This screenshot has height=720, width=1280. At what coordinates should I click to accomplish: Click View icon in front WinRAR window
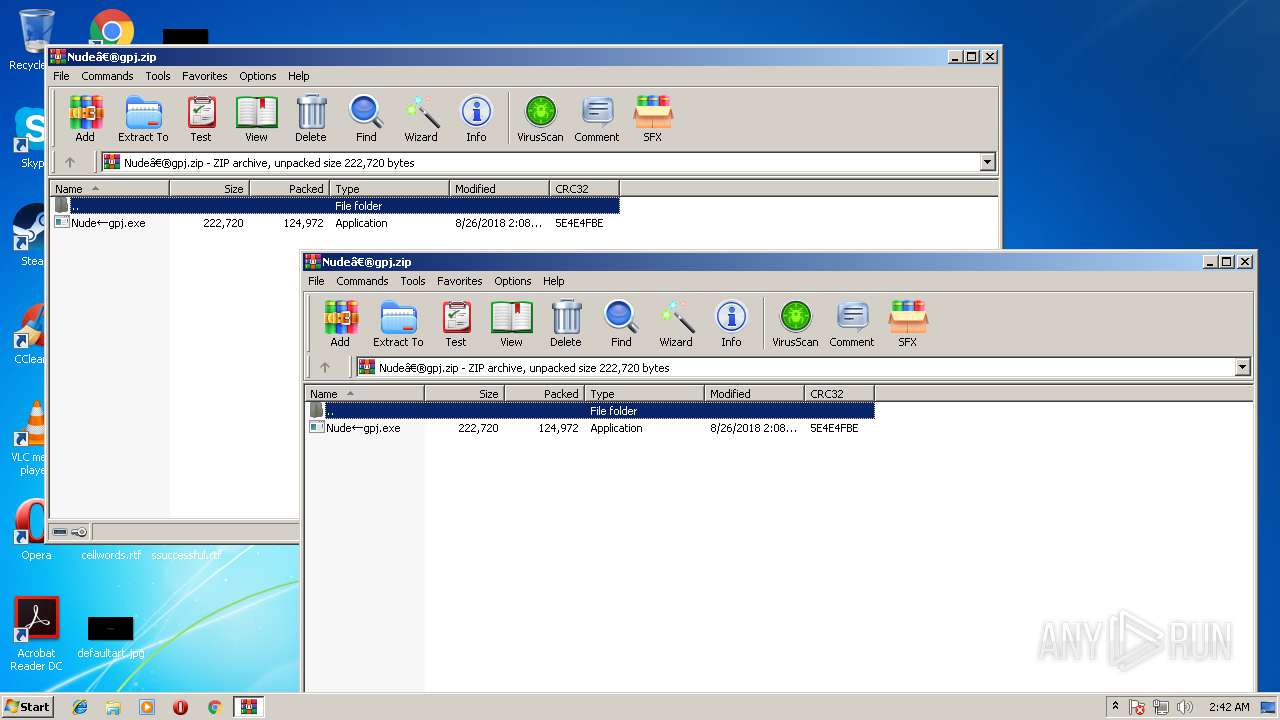[511, 323]
